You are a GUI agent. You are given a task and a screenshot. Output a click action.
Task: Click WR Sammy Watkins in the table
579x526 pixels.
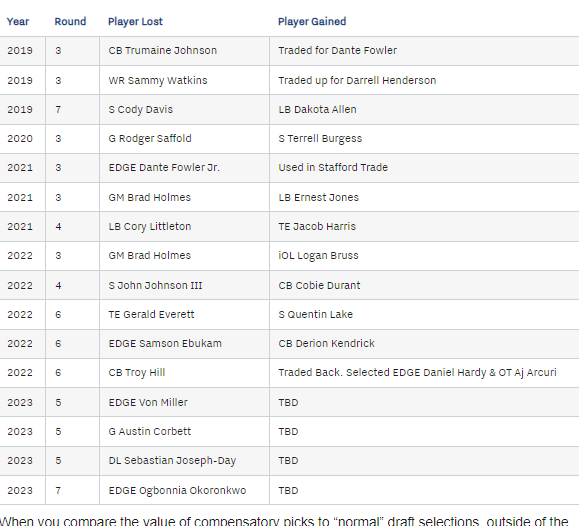tap(158, 80)
